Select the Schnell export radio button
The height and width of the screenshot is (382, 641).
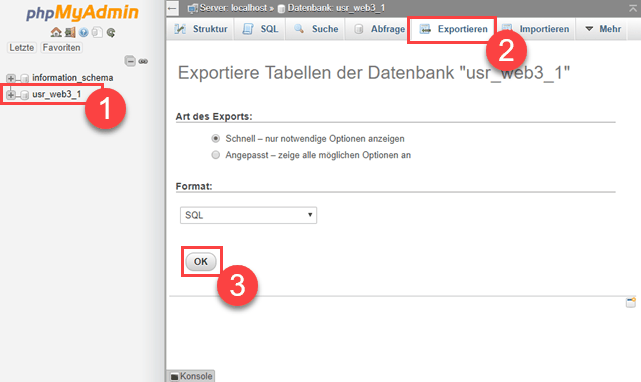click(215, 139)
